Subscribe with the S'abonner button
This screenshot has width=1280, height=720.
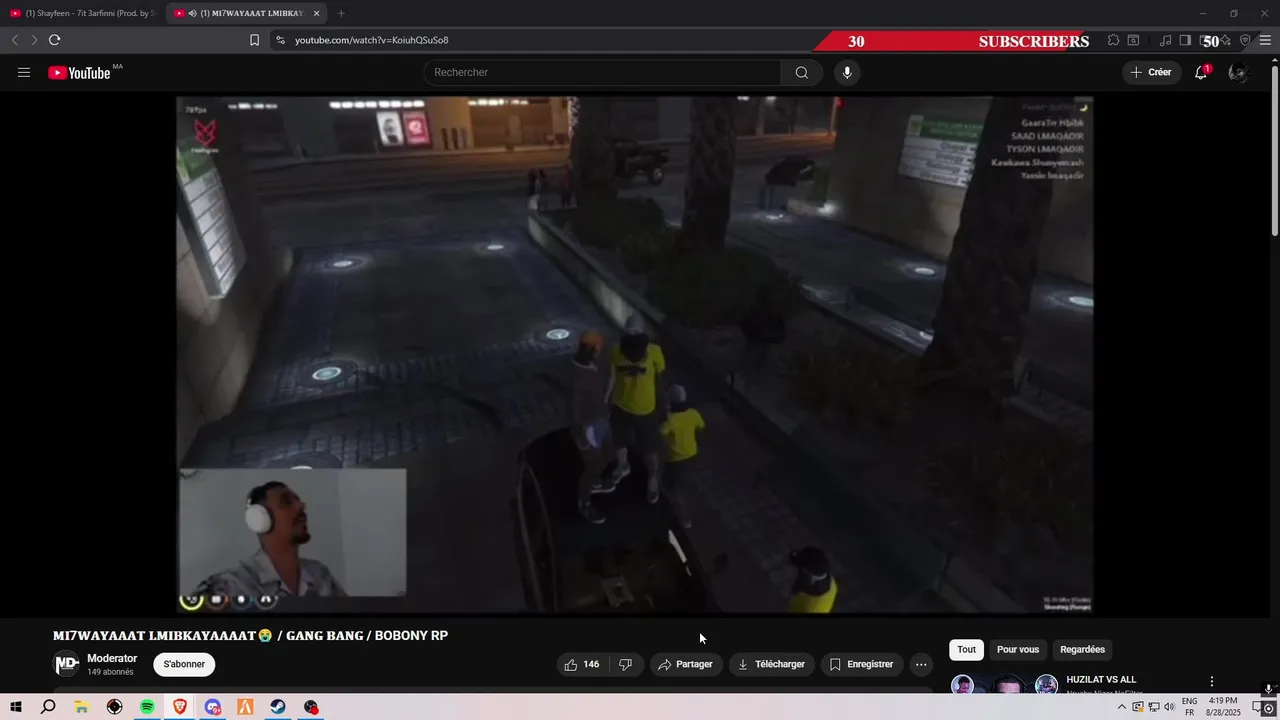coord(184,664)
